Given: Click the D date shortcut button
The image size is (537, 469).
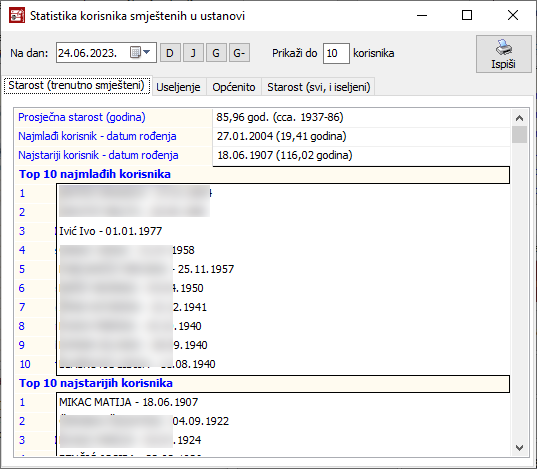Looking at the screenshot, I should [170, 53].
